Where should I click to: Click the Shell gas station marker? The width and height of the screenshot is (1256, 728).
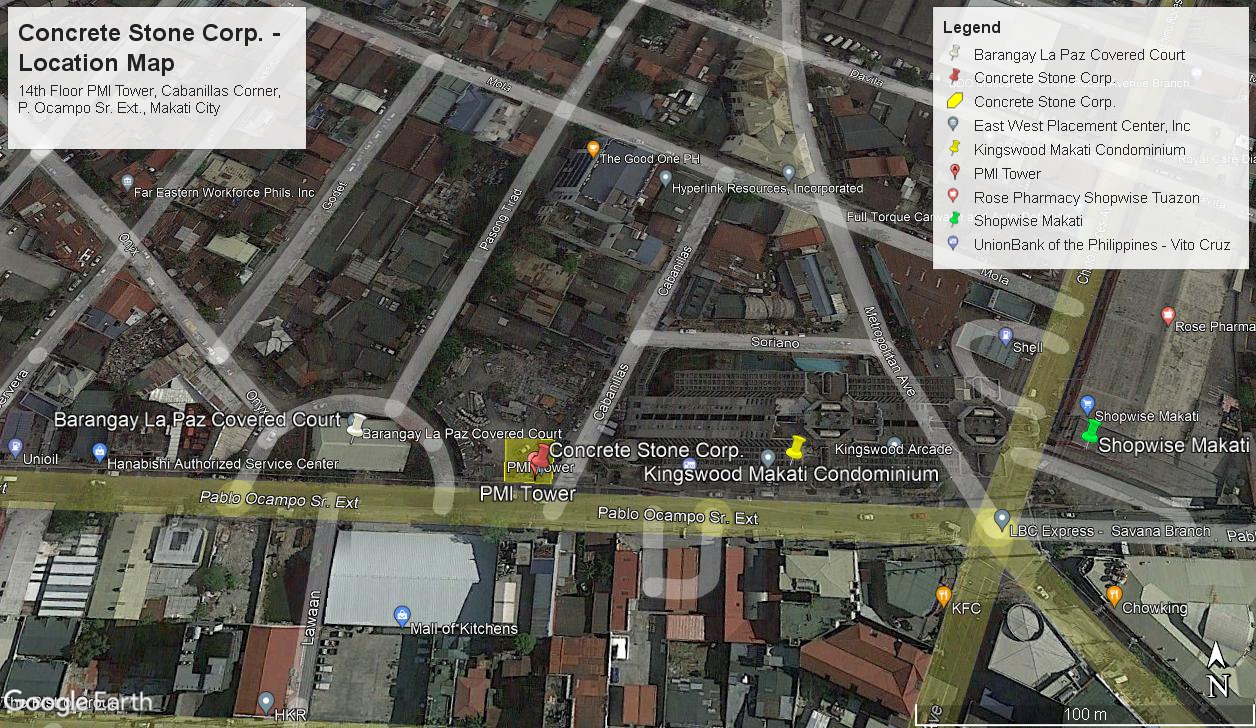(x=1006, y=337)
